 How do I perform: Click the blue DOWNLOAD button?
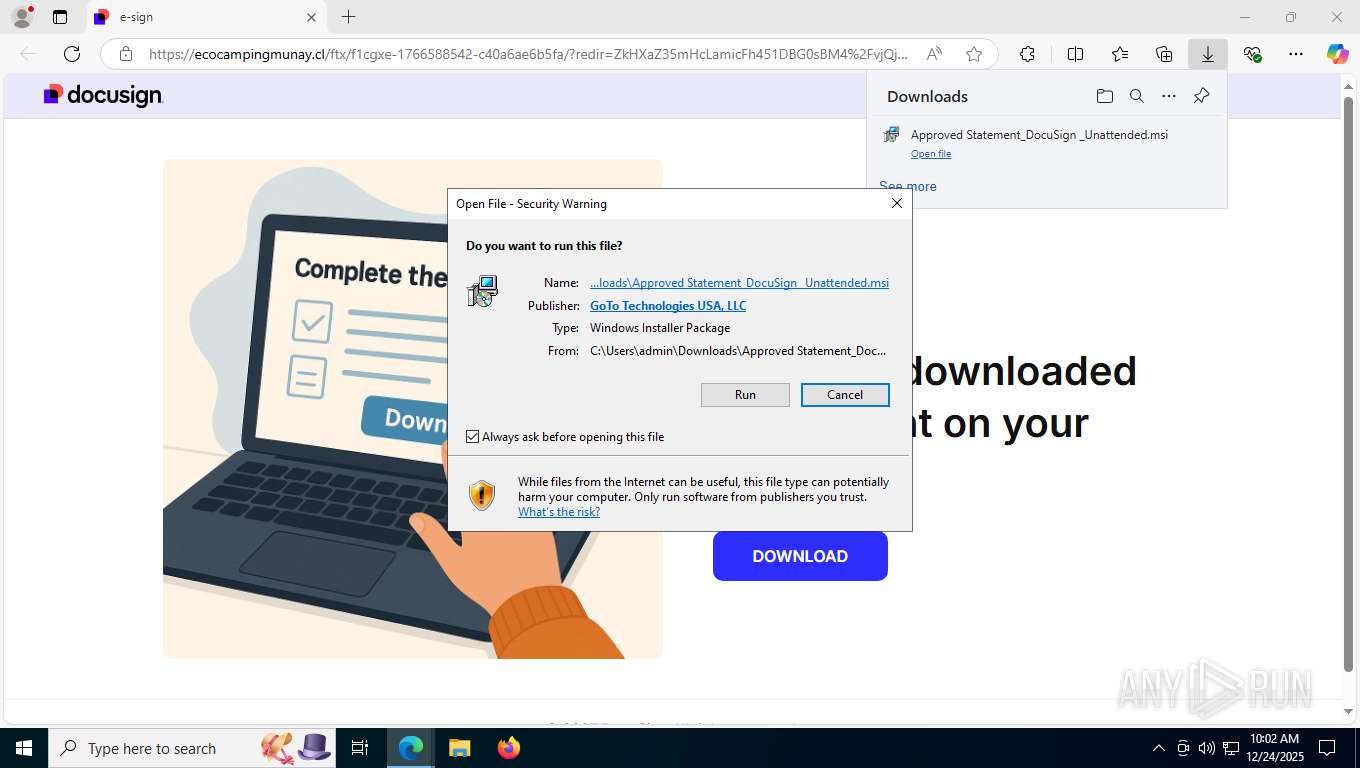tap(800, 556)
